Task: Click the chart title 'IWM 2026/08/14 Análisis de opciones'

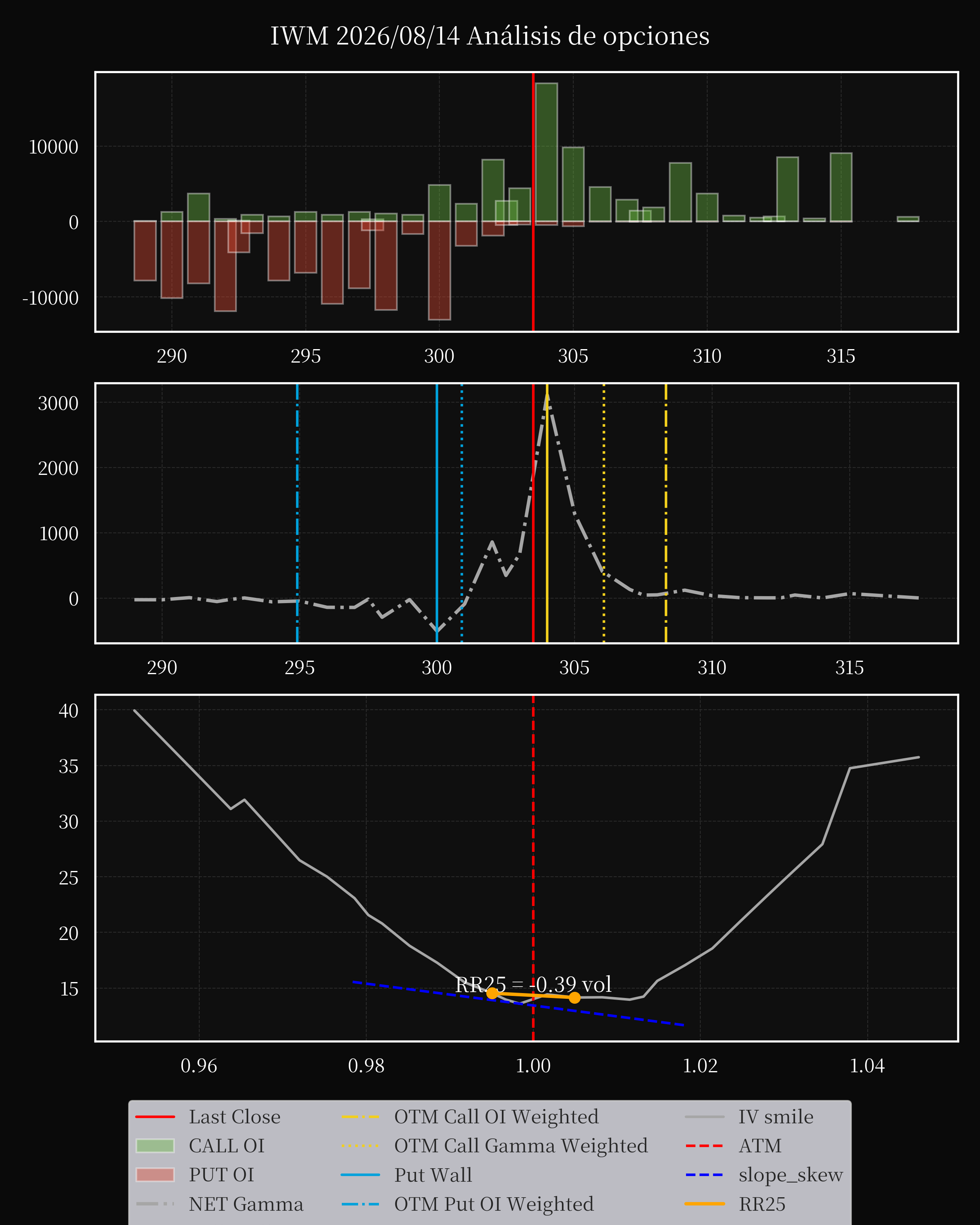Action: pyautogui.click(x=490, y=36)
